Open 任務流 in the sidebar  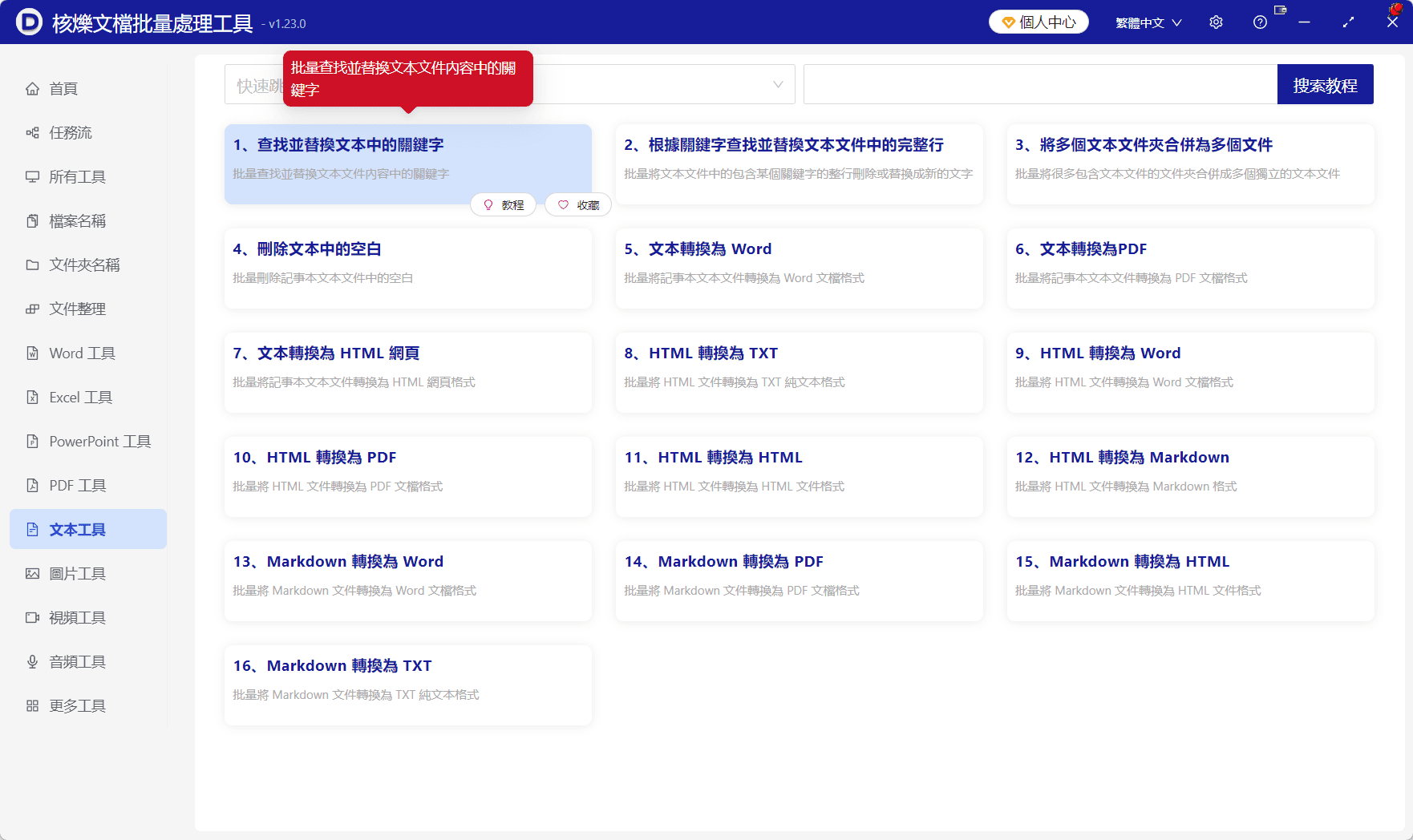[x=88, y=133]
